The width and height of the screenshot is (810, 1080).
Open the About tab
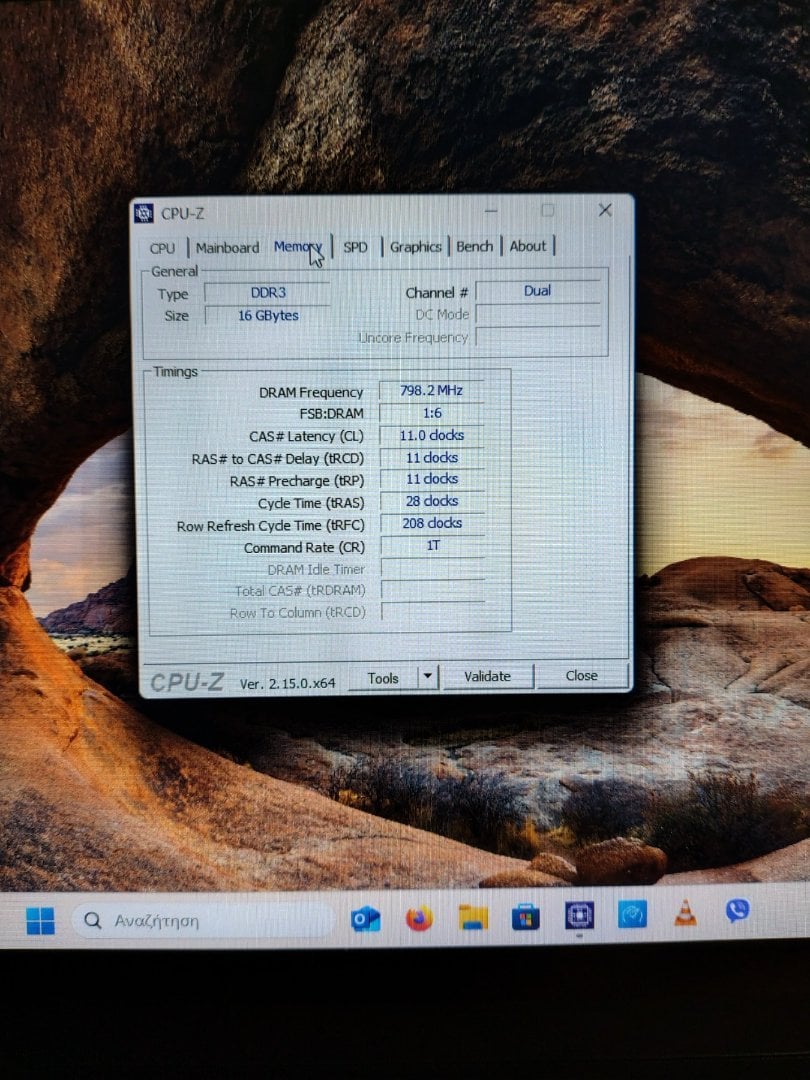coord(528,246)
